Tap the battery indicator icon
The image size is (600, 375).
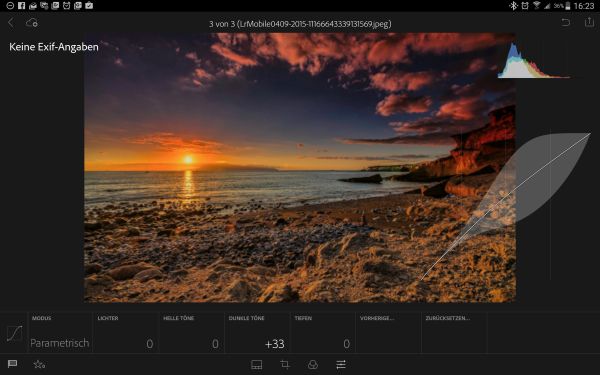coord(568,6)
